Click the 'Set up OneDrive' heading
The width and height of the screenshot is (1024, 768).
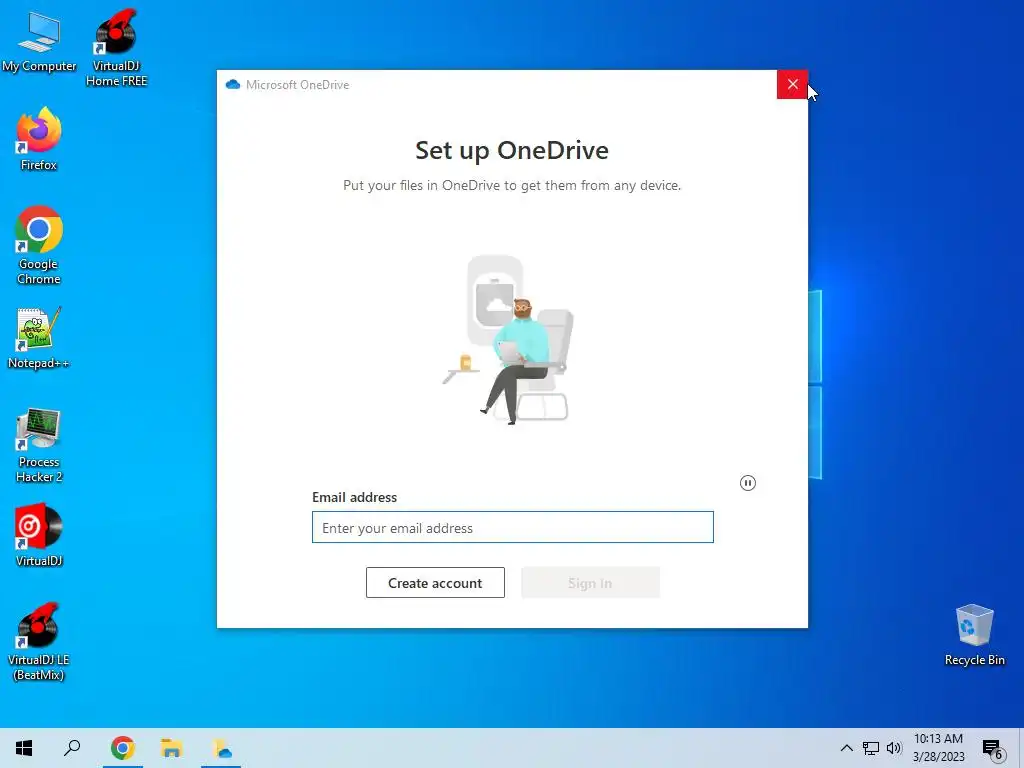click(x=512, y=150)
